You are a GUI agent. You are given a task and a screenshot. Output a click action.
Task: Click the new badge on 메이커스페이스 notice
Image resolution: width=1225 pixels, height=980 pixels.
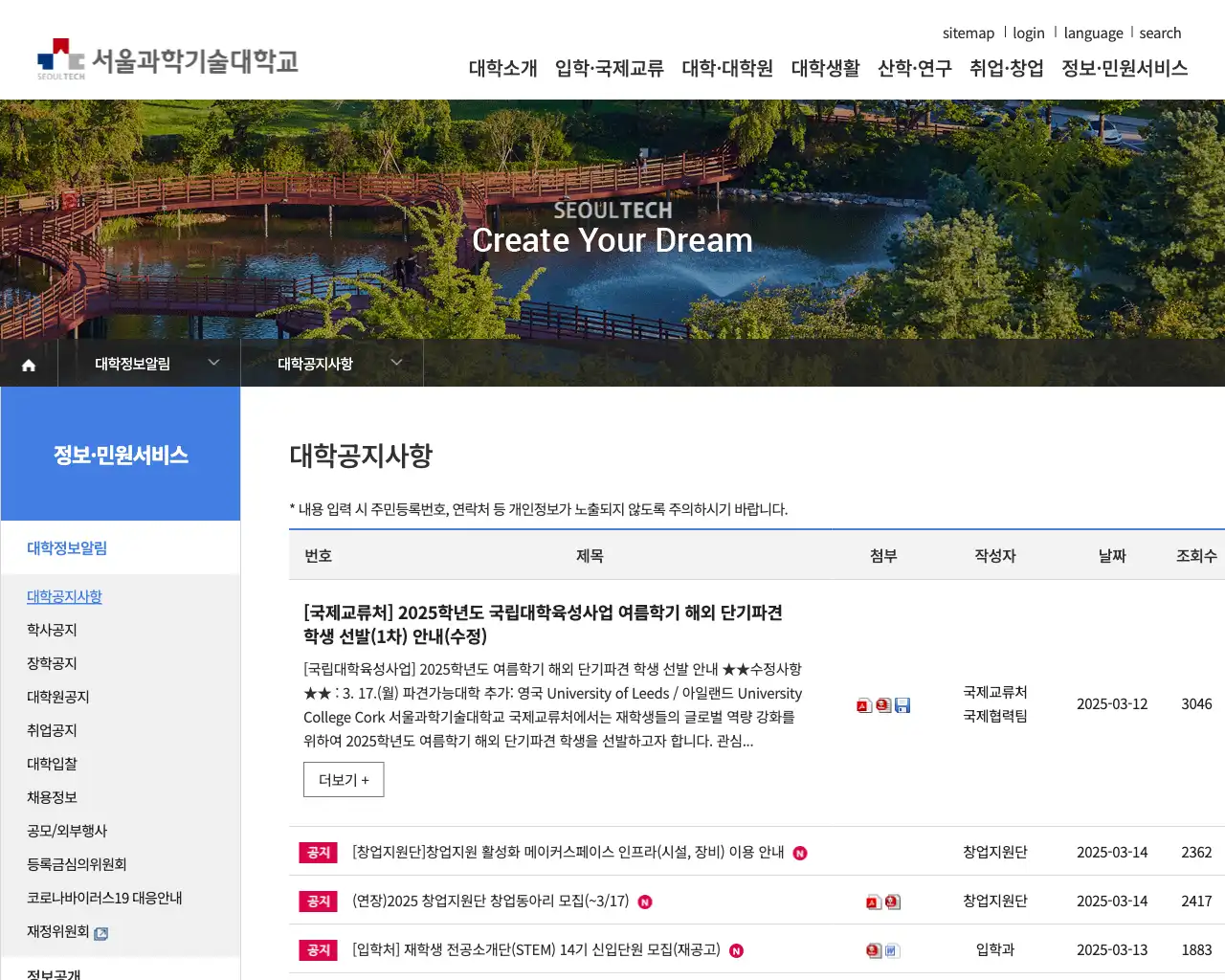[x=800, y=853]
